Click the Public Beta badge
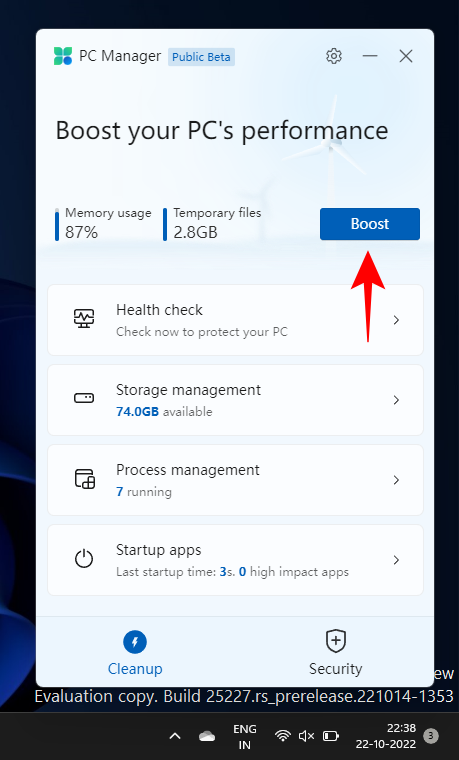The width and height of the screenshot is (459, 760). (x=201, y=57)
